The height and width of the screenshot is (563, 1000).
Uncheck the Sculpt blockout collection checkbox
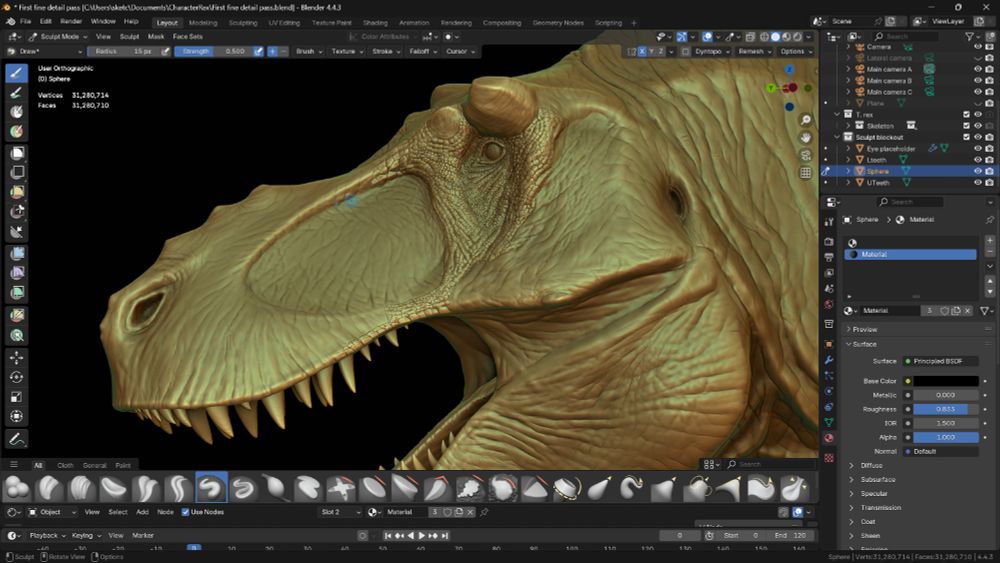[966, 137]
